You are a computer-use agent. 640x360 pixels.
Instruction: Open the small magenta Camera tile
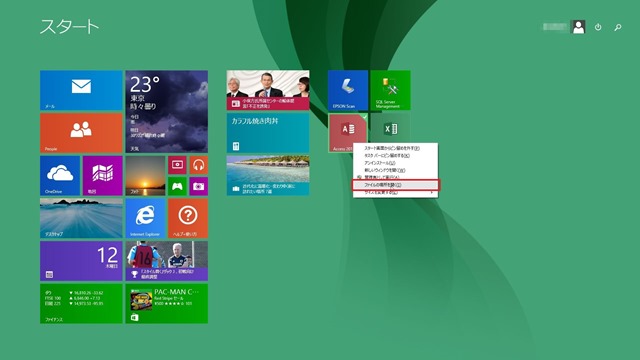(199, 186)
